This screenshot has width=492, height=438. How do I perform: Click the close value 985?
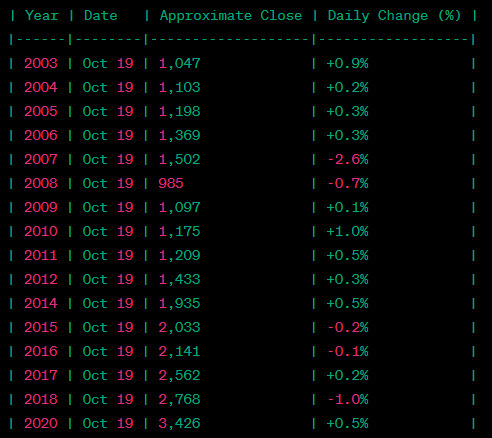171,183
